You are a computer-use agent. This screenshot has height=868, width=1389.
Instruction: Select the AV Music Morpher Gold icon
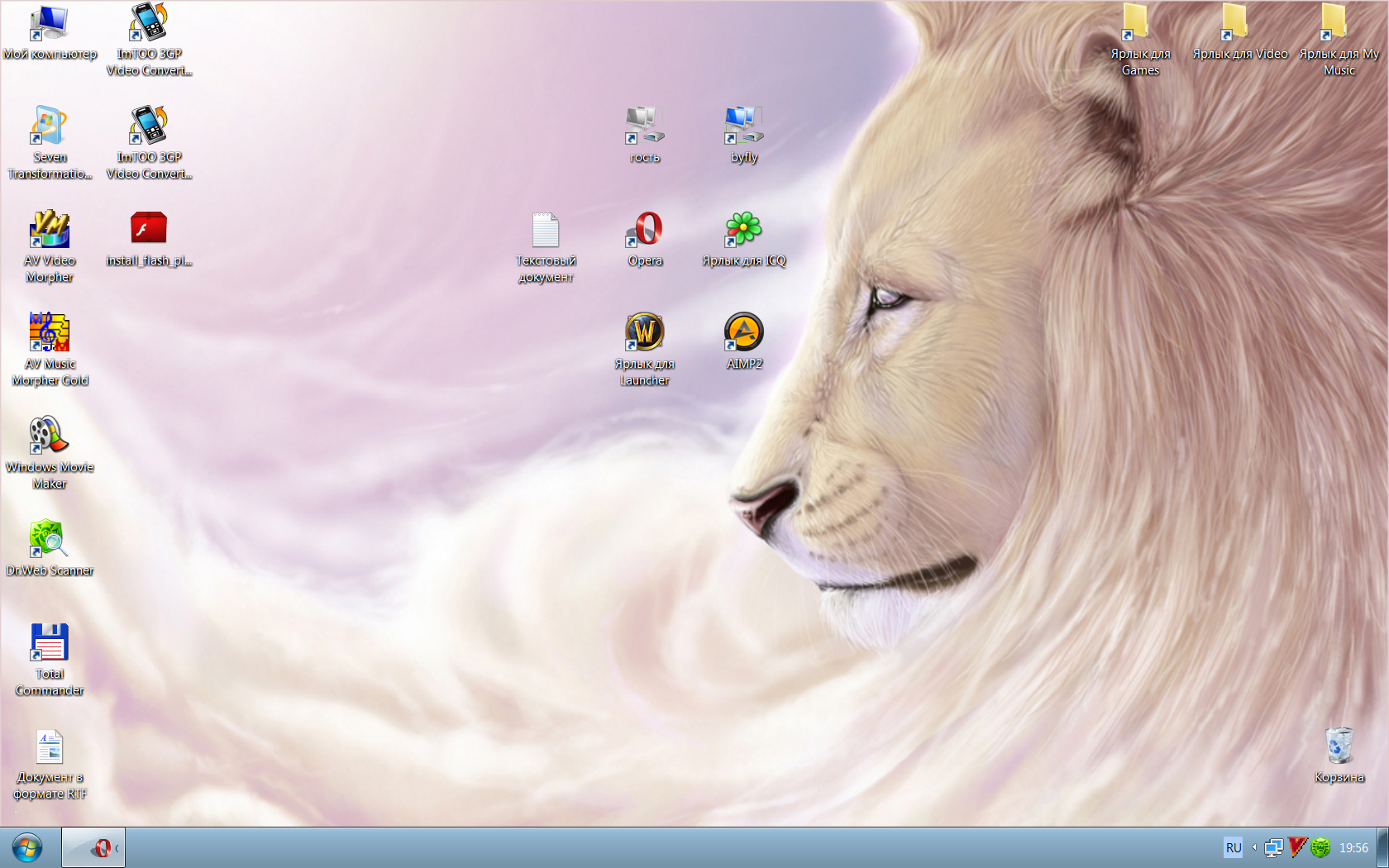(50, 333)
